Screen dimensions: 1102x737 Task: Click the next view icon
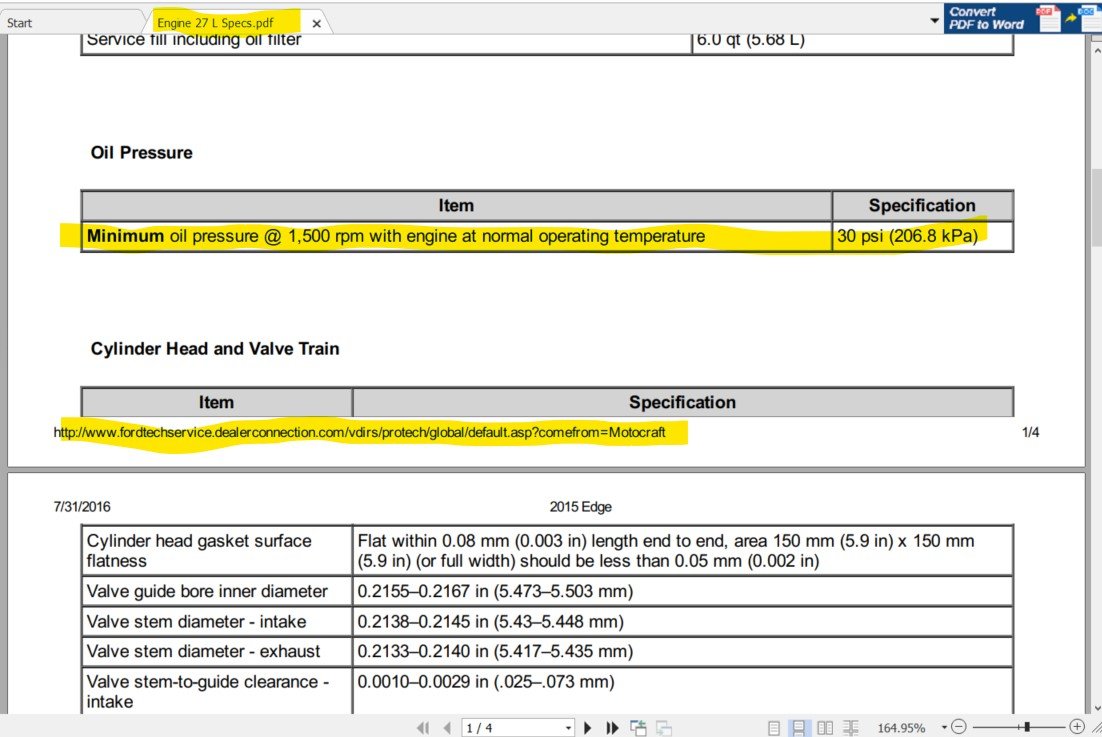[x=663, y=728]
